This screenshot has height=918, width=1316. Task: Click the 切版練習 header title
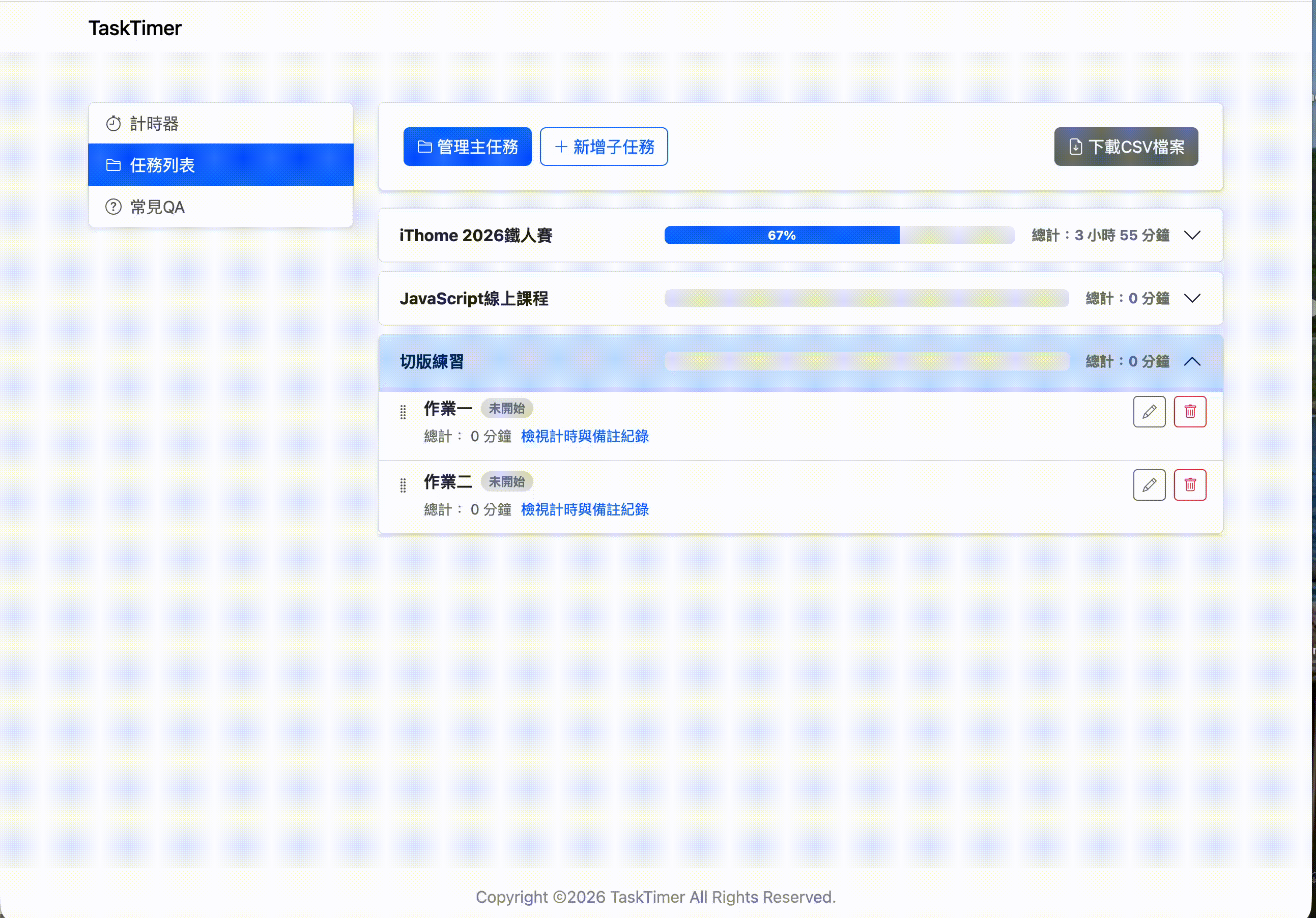pos(432,362)
